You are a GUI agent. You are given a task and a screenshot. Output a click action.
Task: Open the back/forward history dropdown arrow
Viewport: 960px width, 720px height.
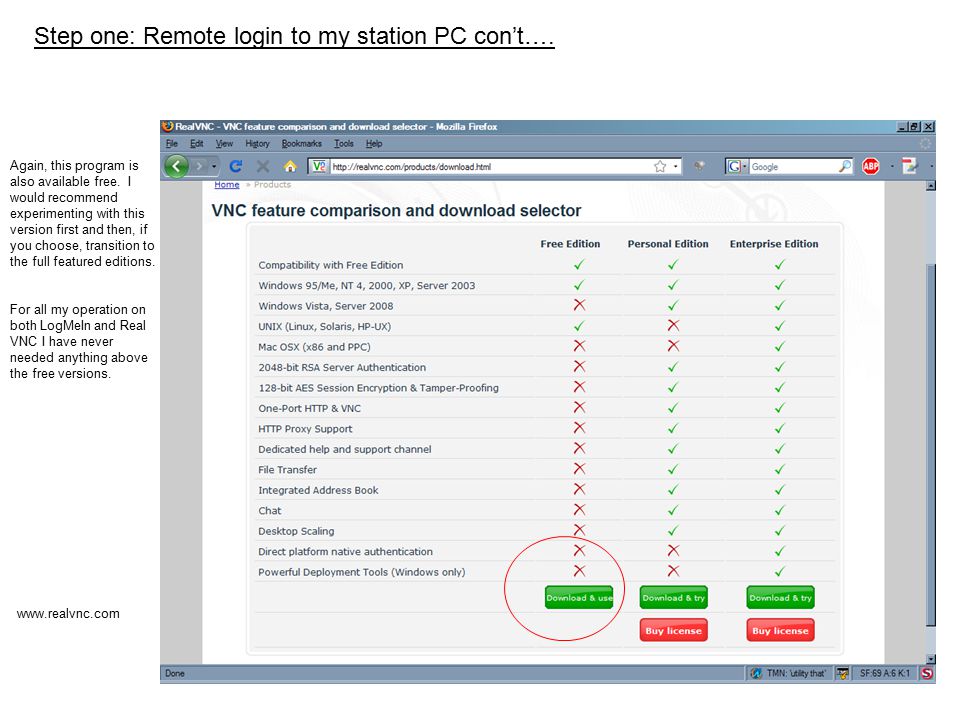pos(214,166)
